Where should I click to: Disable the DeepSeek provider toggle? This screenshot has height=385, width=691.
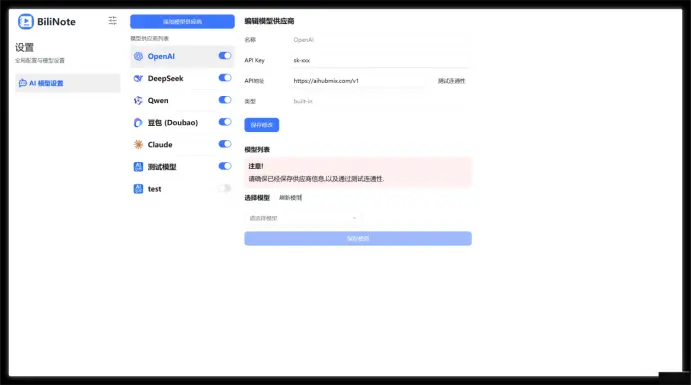point(225,78)
